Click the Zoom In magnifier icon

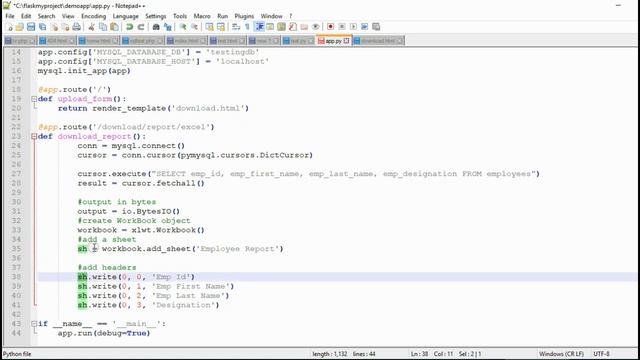point(182,27)
